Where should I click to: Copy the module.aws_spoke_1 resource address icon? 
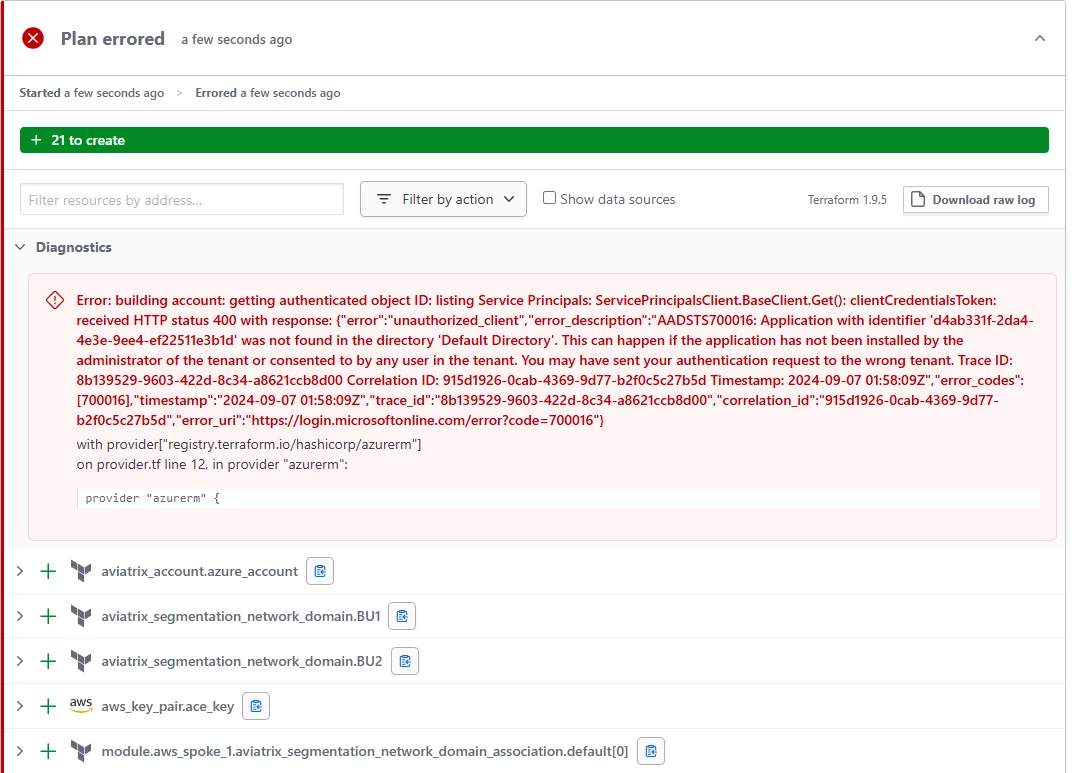point(651,751)
